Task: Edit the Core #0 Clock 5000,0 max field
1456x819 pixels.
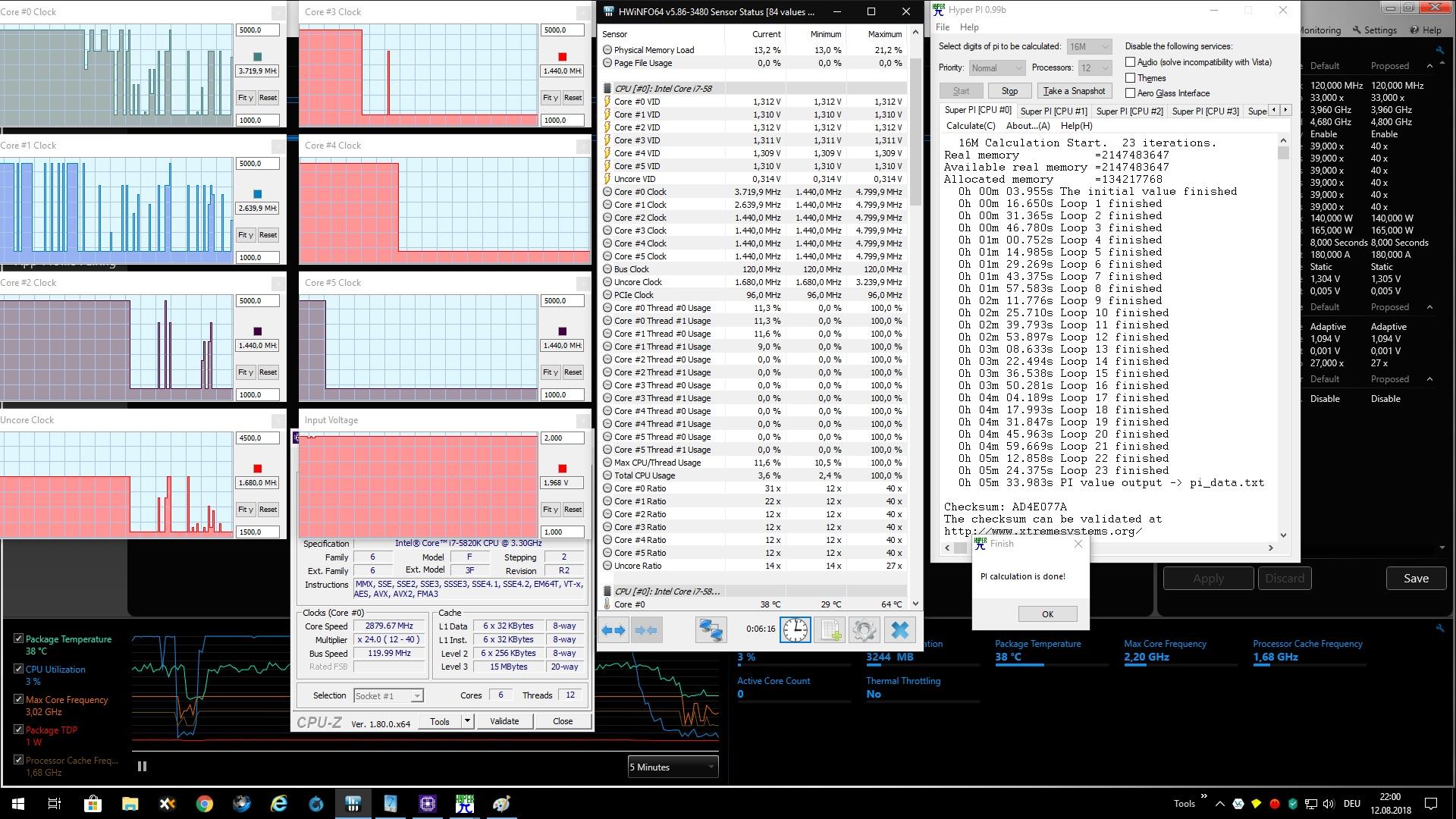Action: point(257,30)
